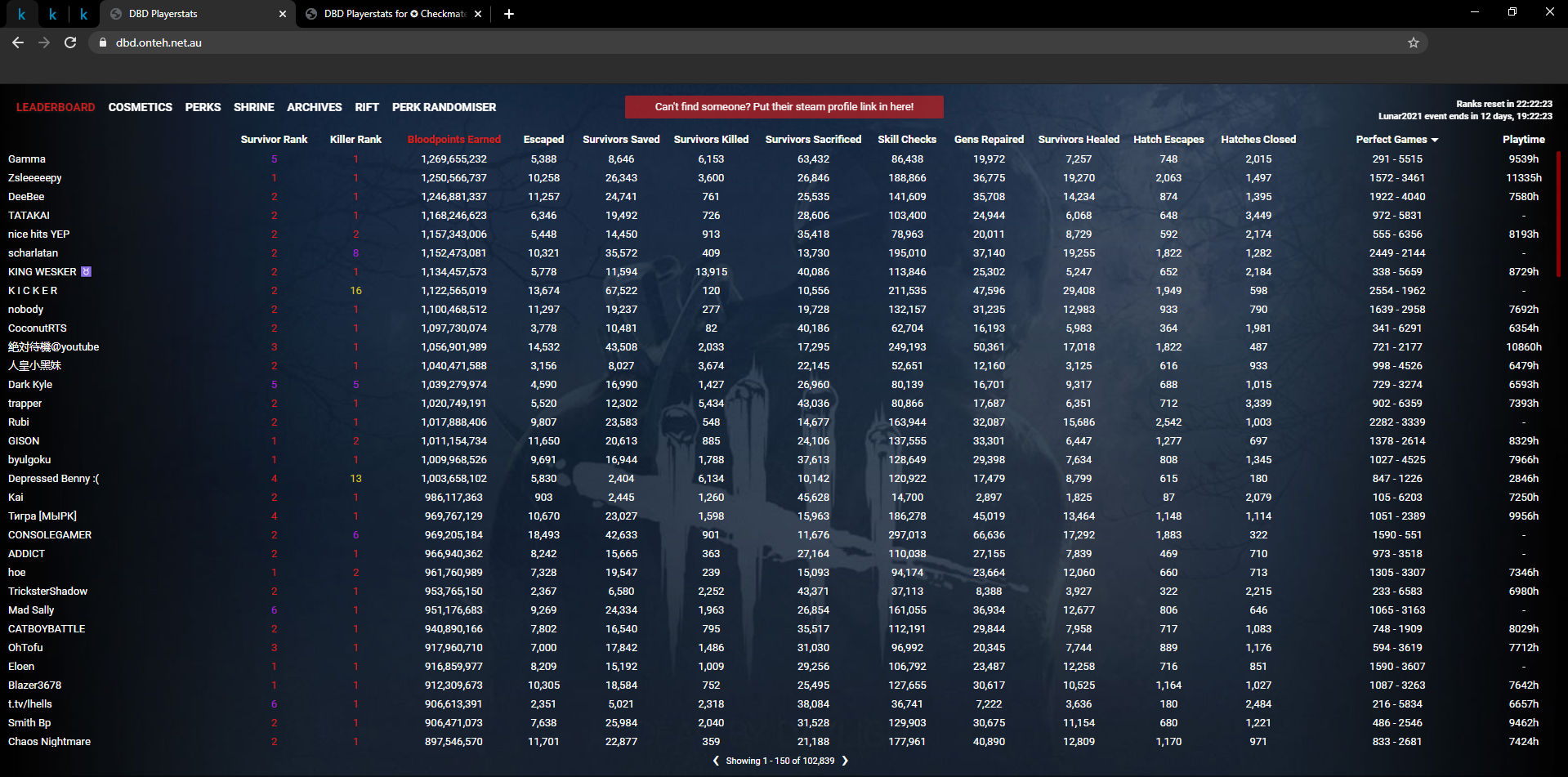This screenshot has width=1568, height=777.
Task: Go forward in browser history
Action: click(44, 42)
